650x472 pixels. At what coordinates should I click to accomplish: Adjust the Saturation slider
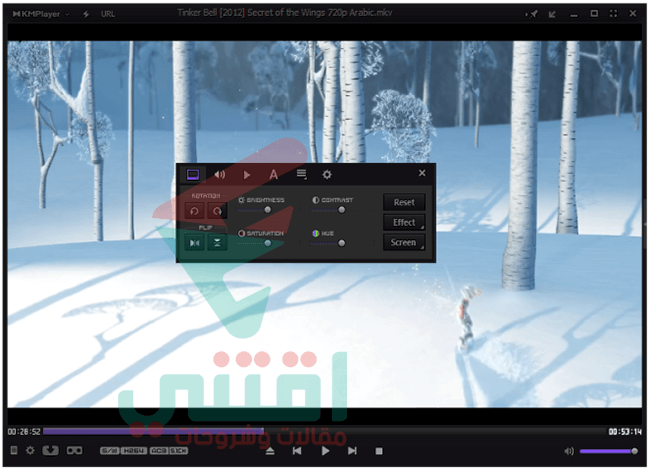pyautogui.click(x=268, y=243)
